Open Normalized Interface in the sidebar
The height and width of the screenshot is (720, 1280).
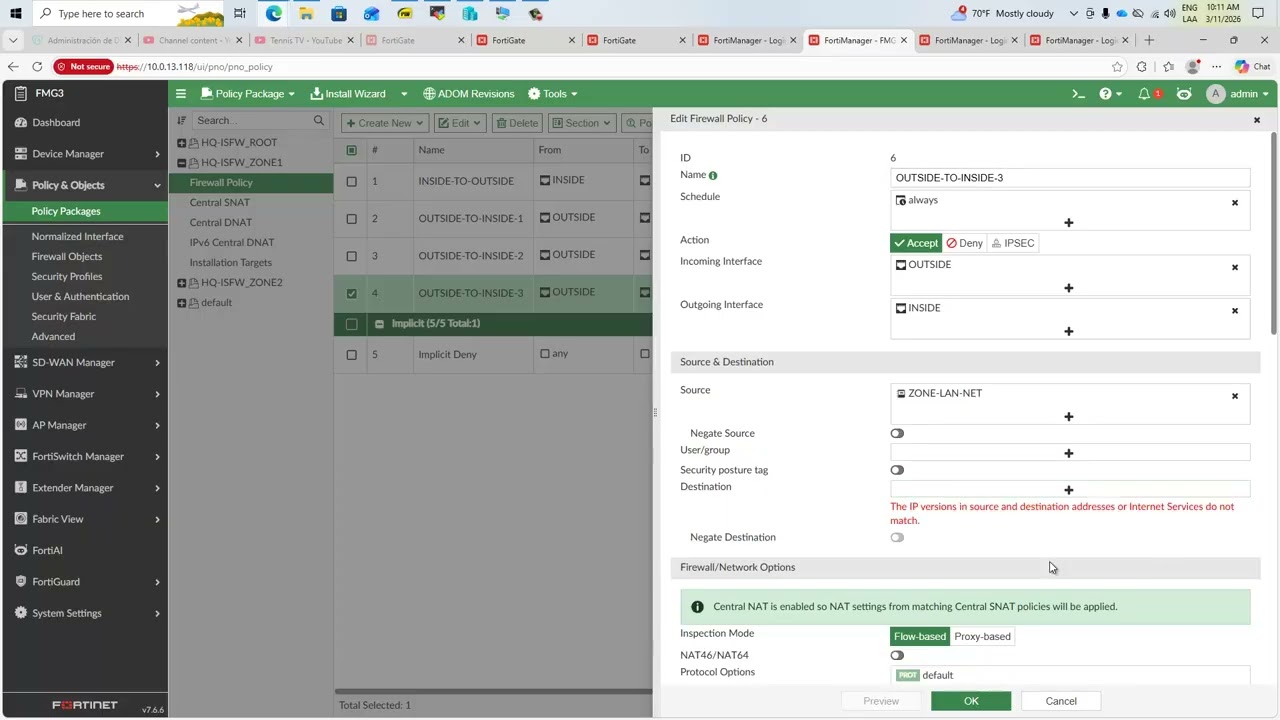point(77,237)
